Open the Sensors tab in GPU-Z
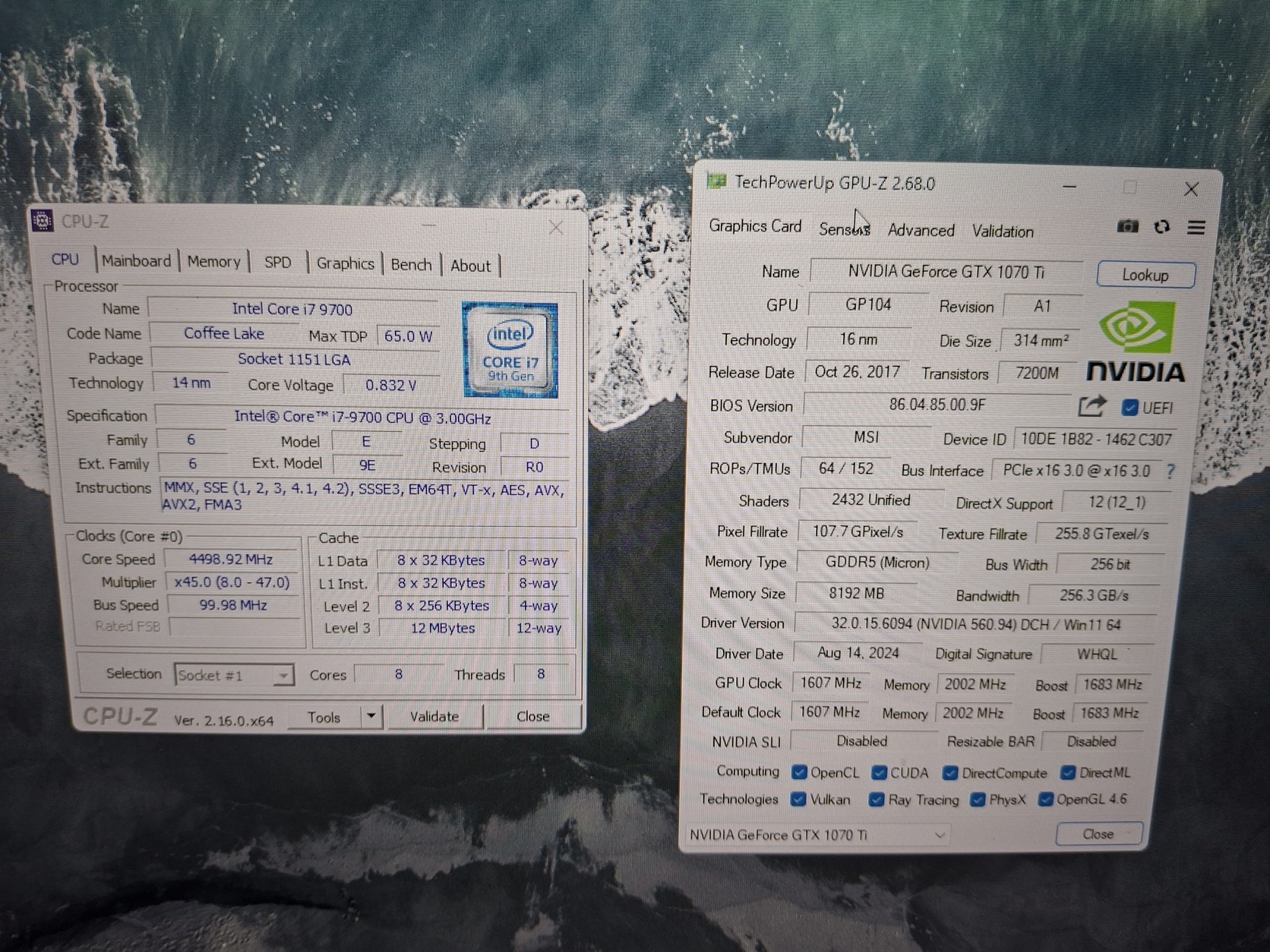The width and height of the screenshot is (1270, 952). tap(845, 229)
